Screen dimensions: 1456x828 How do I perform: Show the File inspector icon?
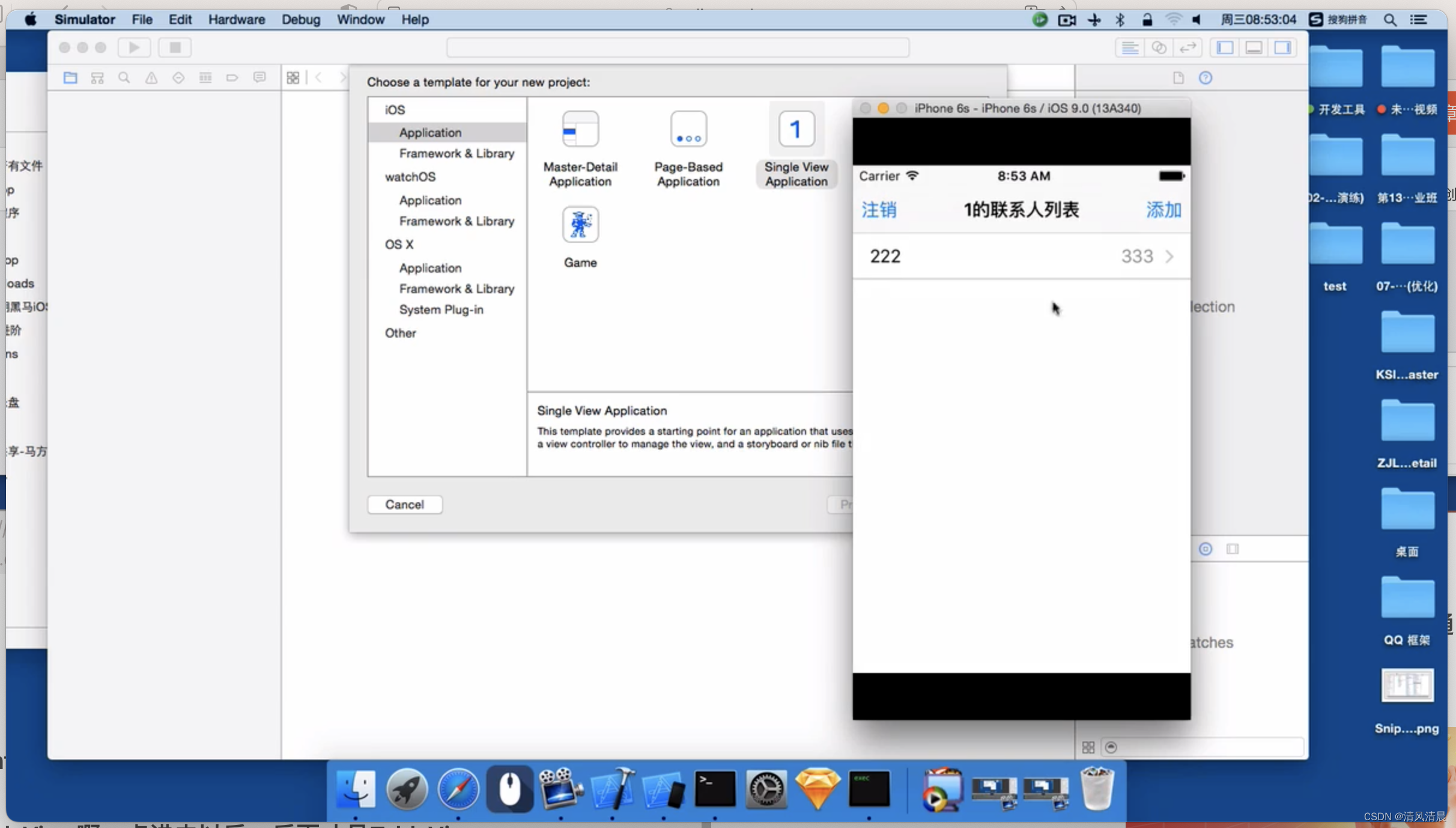click(x=1178, y=78)
